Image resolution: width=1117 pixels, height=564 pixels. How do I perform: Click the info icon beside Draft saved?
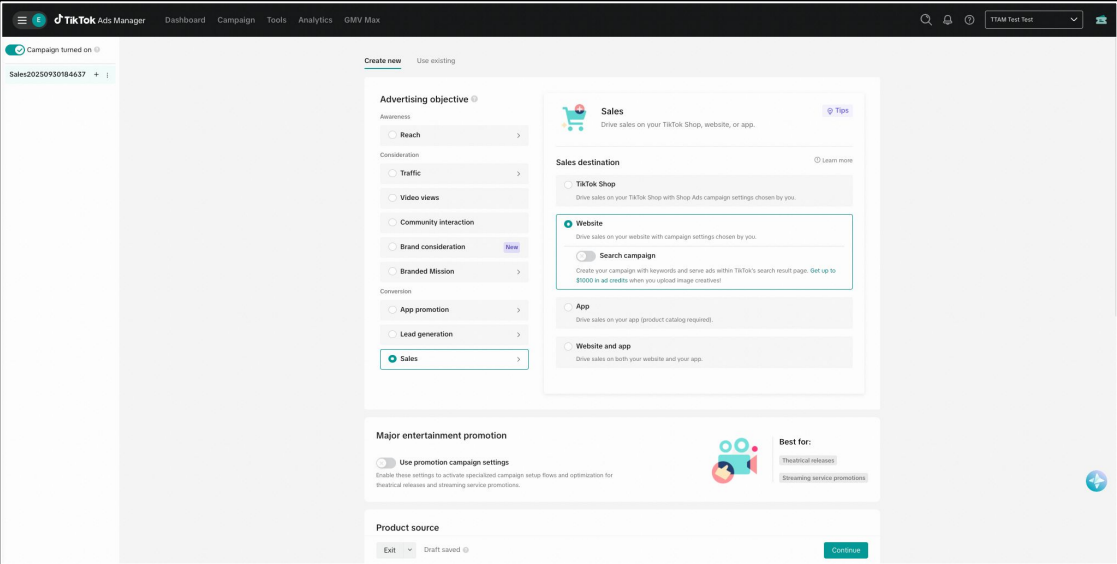point(466,550)
